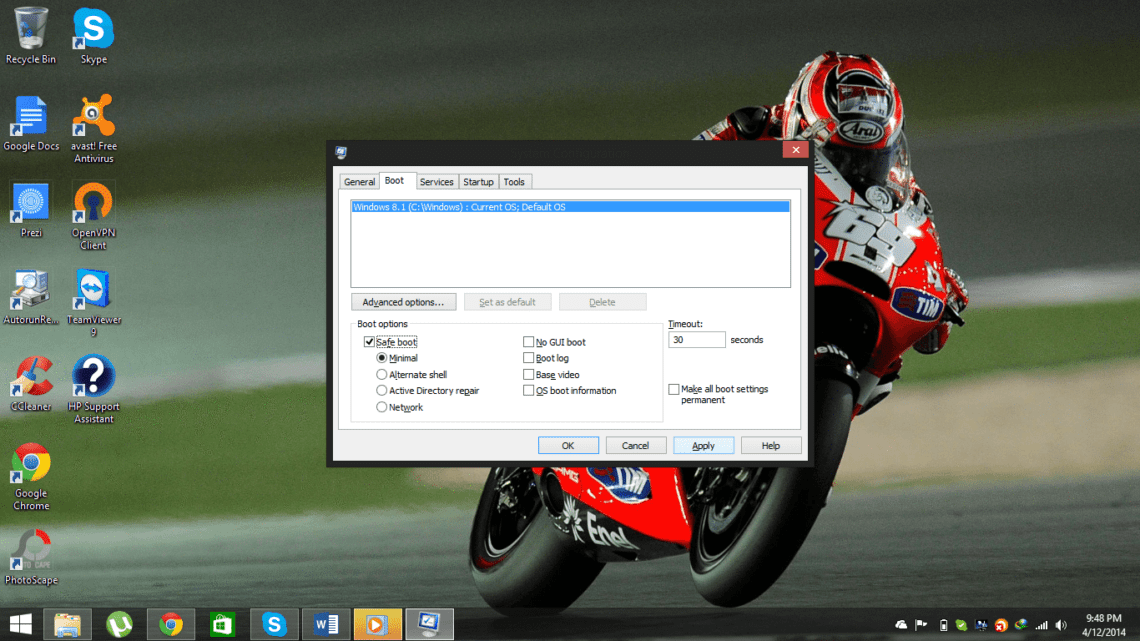Enable the No GUI boot option
The height and width of the screenshot is (641, 1140).
tap(528, 341)
